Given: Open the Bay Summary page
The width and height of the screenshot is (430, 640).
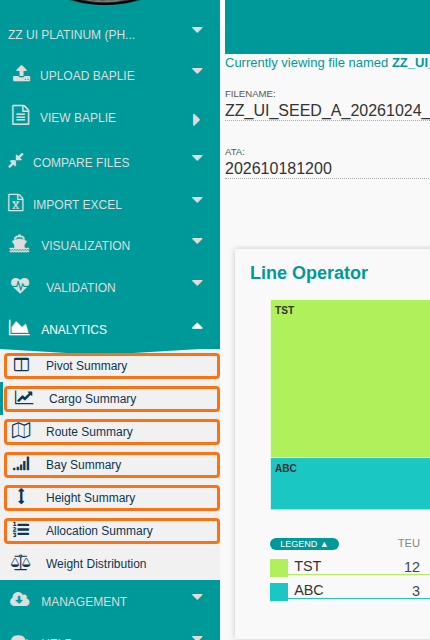Looking at the screenshot, I should pyautogui.click(x=112, y=465).
